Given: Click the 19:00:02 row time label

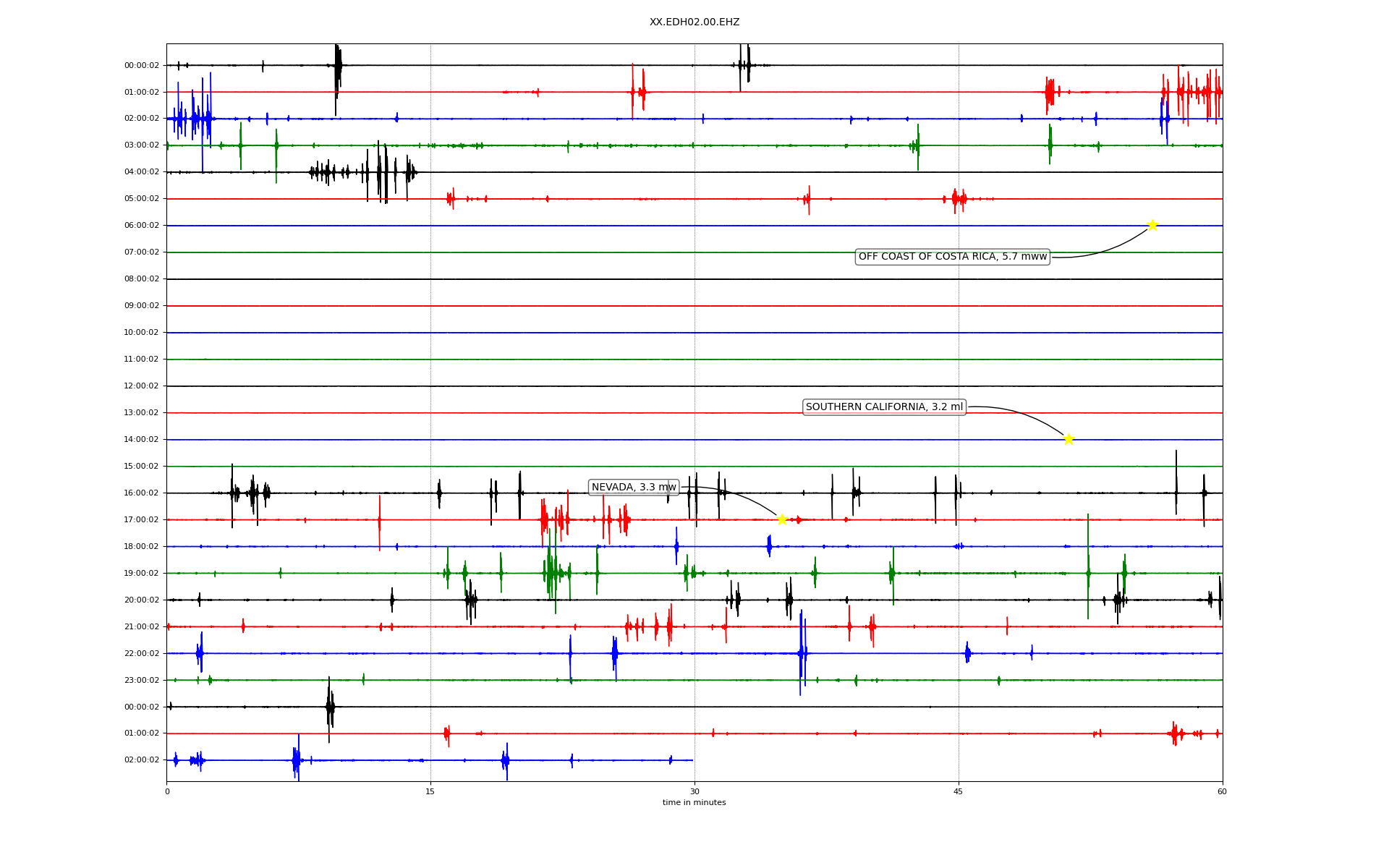Looking at the screenshot, I should (141, 574).
